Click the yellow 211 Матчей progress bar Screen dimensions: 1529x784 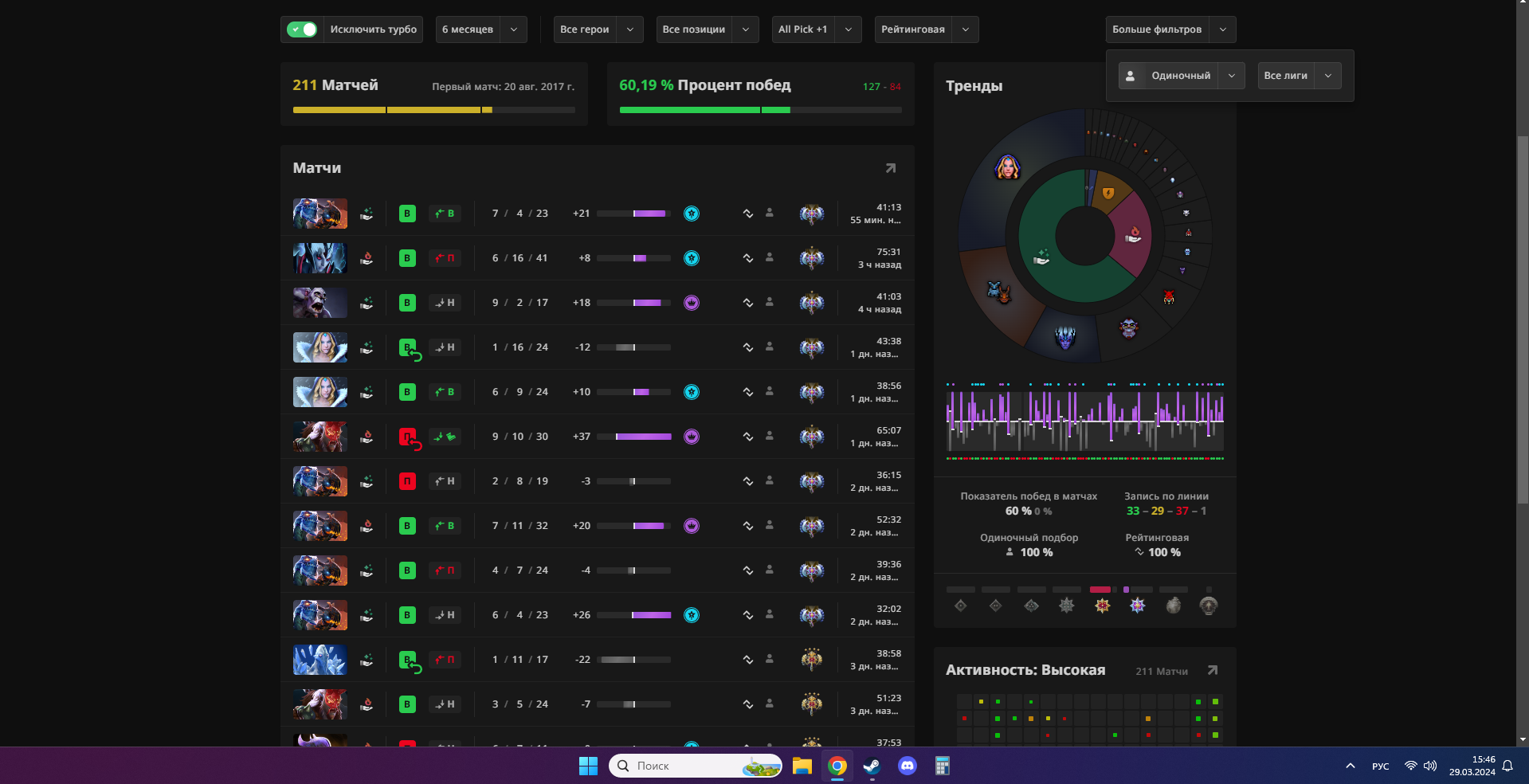pos(433,110)
